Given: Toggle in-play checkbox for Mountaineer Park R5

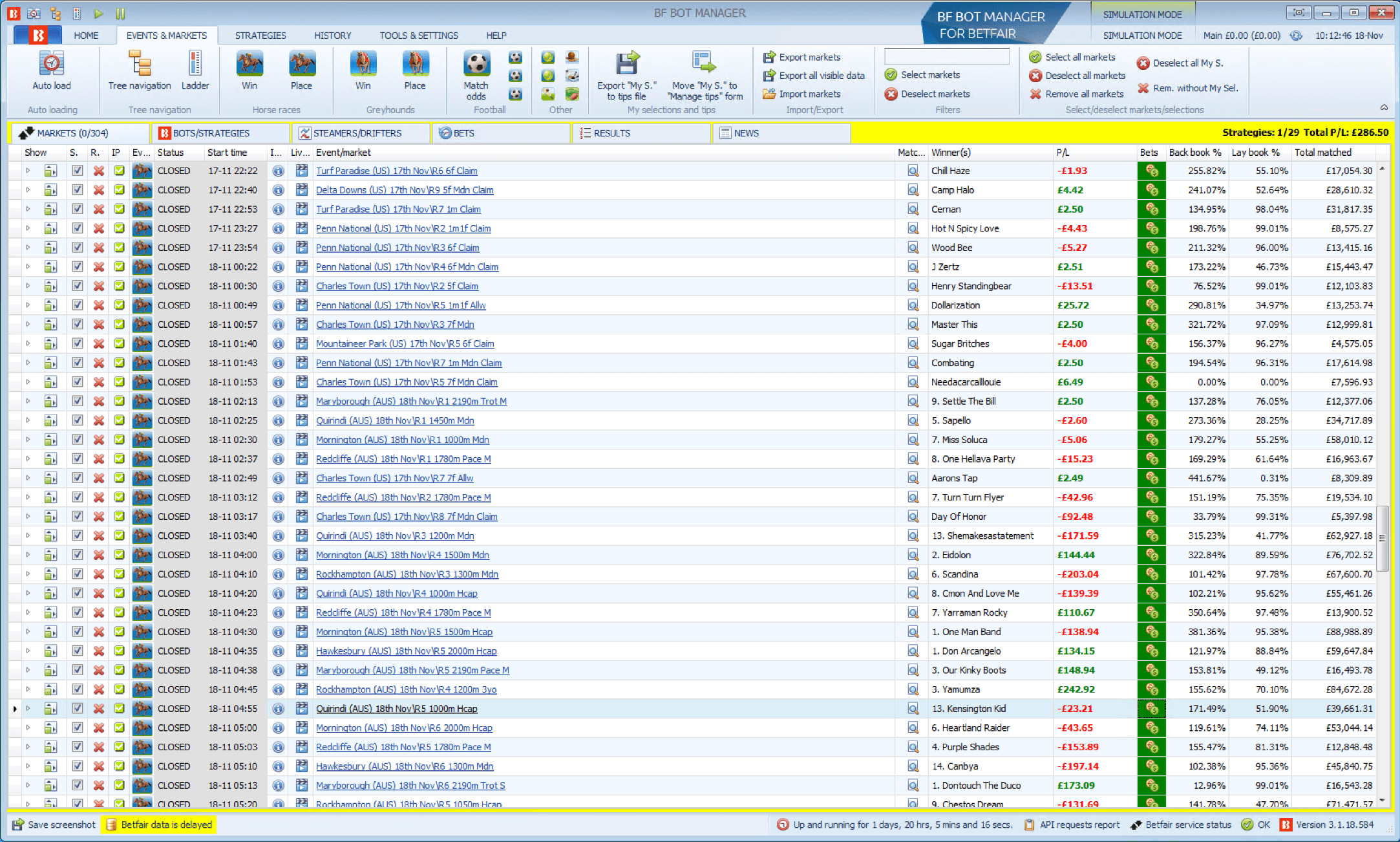Looking at the screenshot, I should [119, 344].
